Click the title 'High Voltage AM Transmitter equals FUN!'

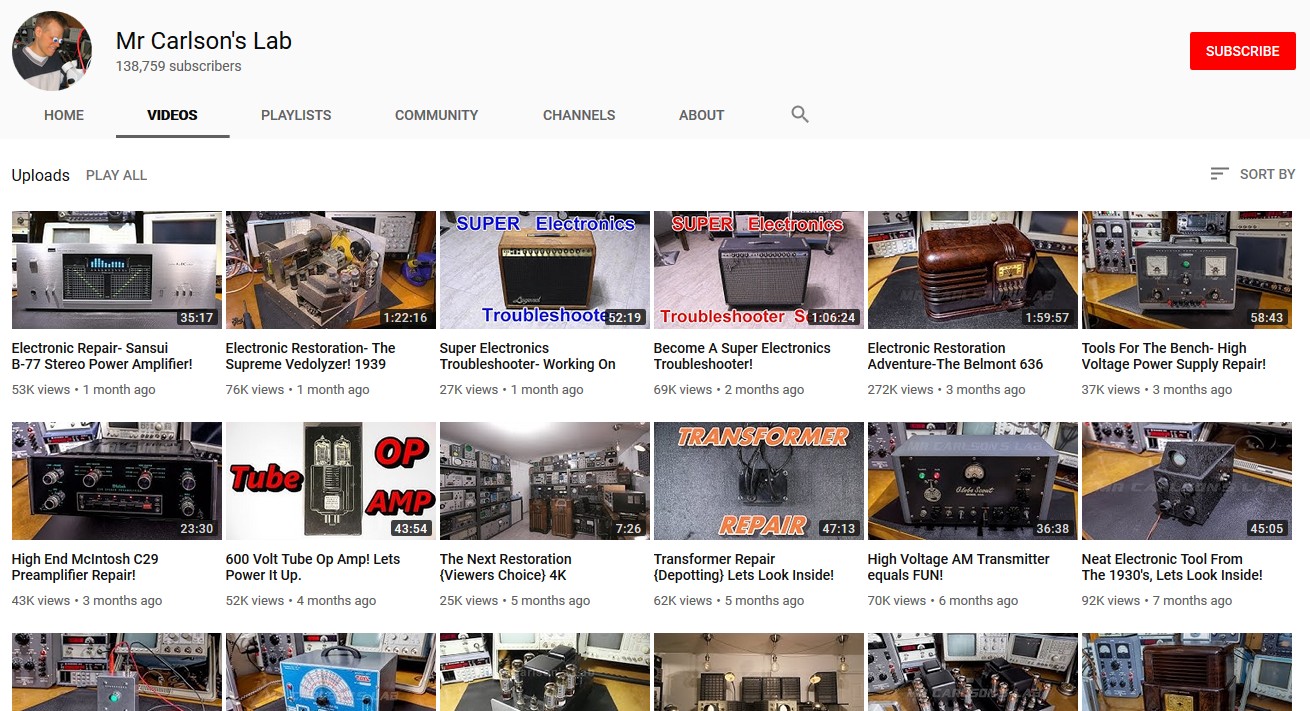(x=959, y=567)
